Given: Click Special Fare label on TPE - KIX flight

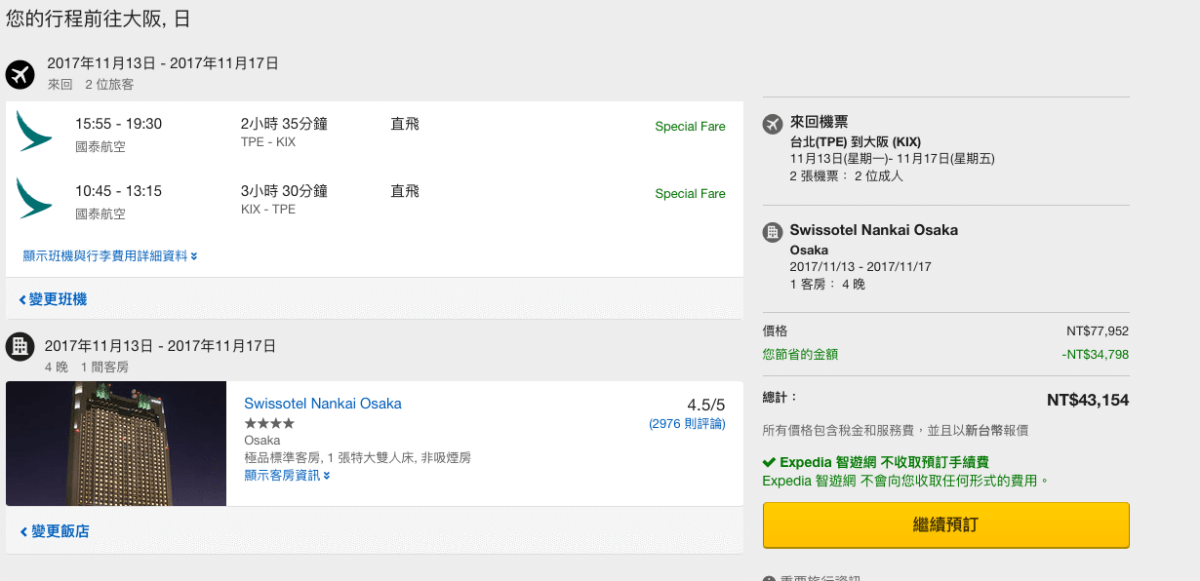Looking at the screenshot, I should click(690, 127).
